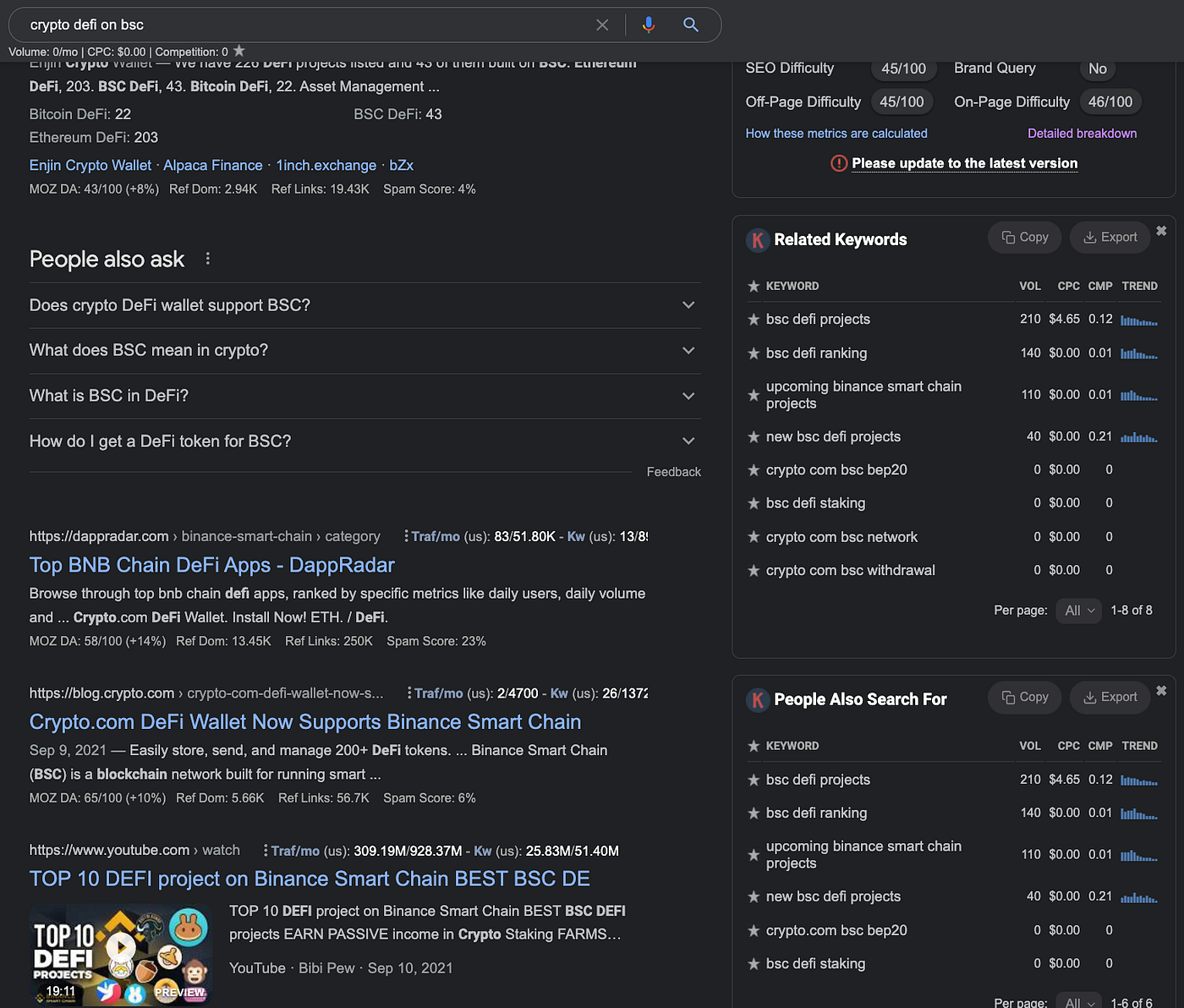Viewport: 1184px width, 1008px height.
Task: Click 'Please update to the latest version'
Action: point(965,163)
